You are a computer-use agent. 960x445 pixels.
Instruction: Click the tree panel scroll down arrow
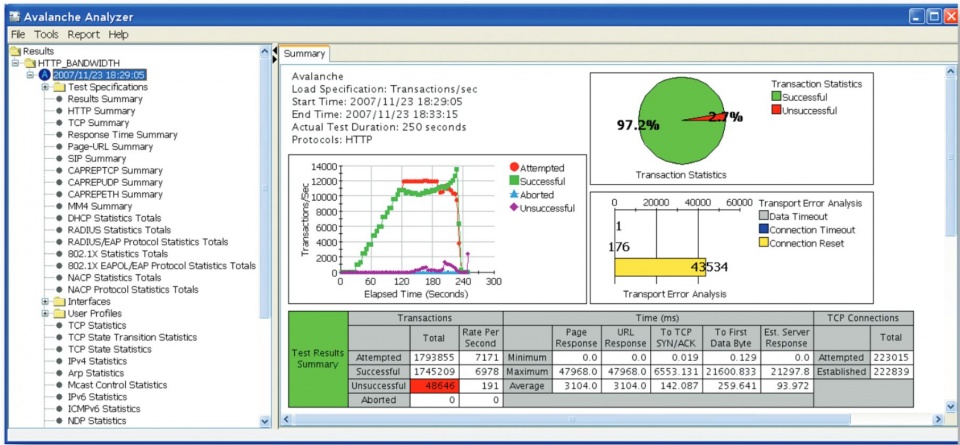[264, 422]
